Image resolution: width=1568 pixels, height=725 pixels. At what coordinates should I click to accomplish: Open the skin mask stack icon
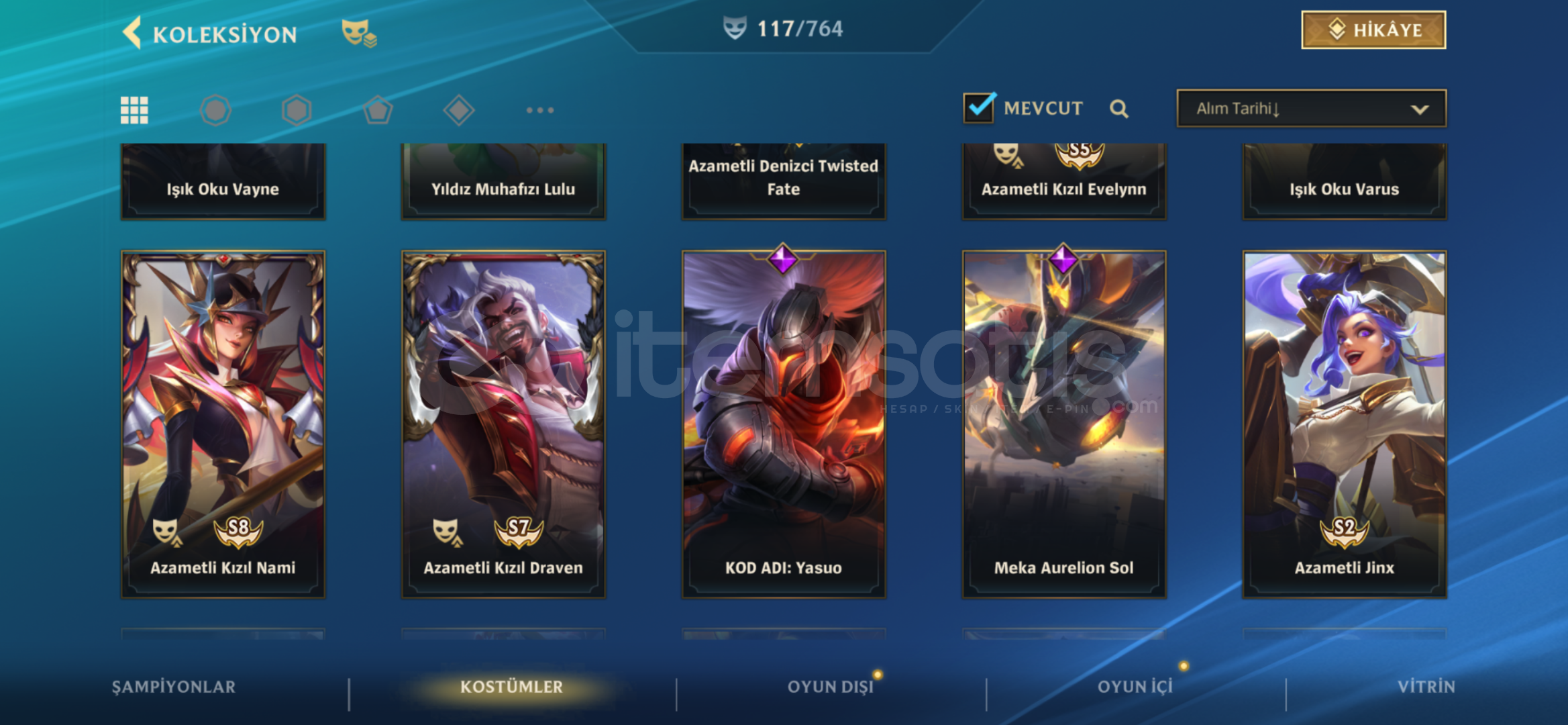pos(359,33)
